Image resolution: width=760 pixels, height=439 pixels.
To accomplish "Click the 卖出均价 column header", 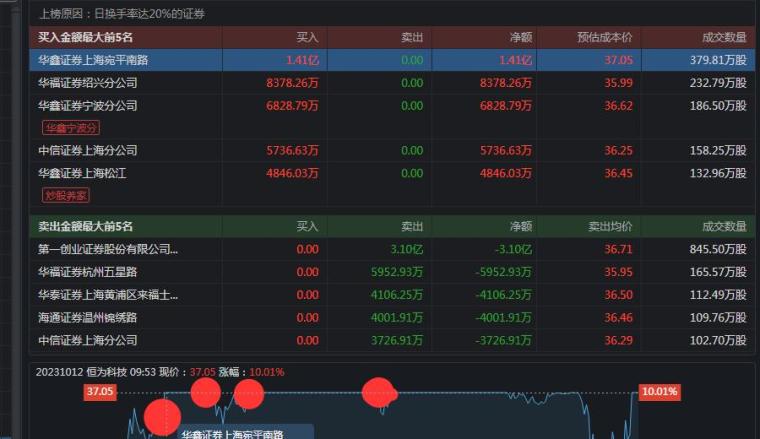I will click(610, 226).
